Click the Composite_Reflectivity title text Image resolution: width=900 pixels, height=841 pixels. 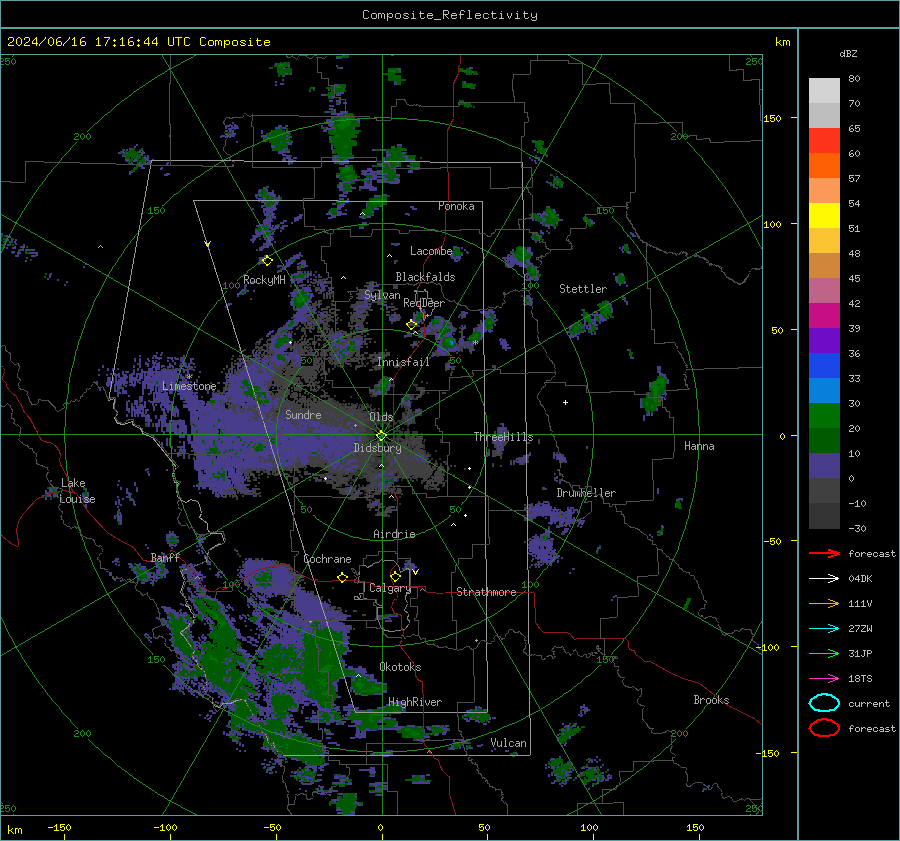tap(450, 15)
